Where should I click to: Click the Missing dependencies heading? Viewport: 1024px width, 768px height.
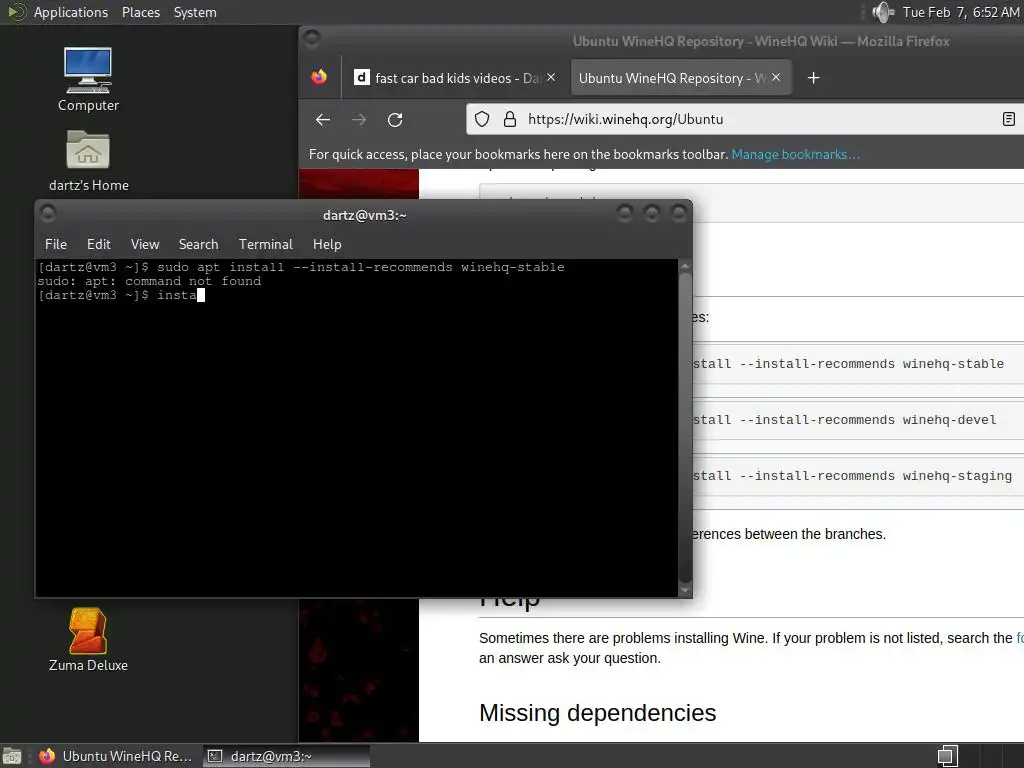[x=598, y=713]
